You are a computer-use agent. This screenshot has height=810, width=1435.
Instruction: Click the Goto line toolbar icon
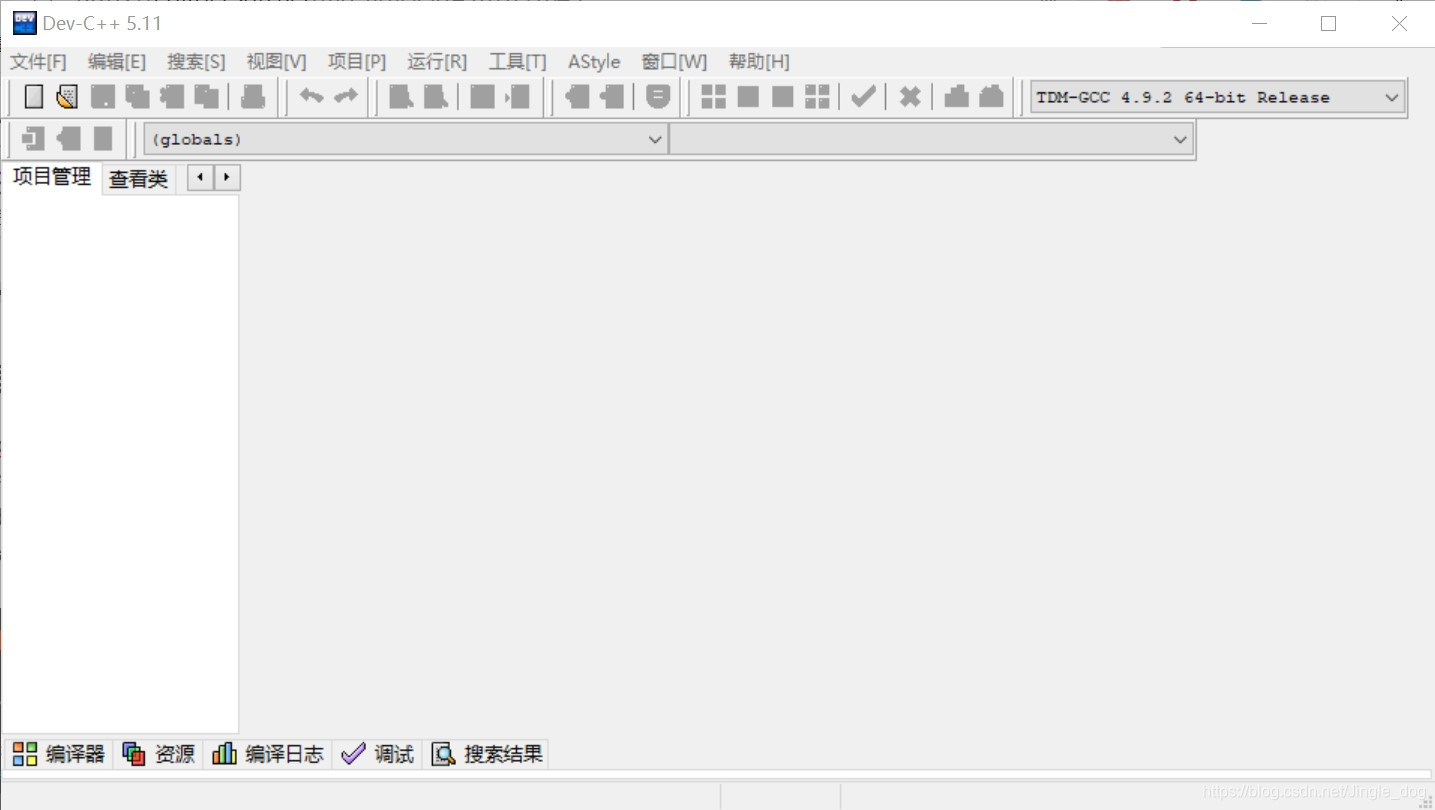(x=518, y=97)
